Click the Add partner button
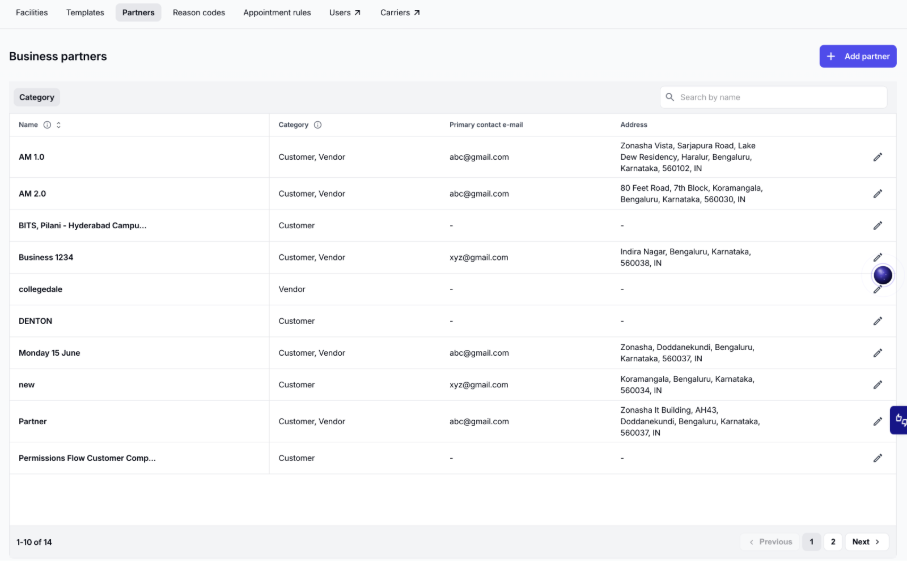Image resolution: width=907 pixels, height=561 pixels. coord(858,56)
